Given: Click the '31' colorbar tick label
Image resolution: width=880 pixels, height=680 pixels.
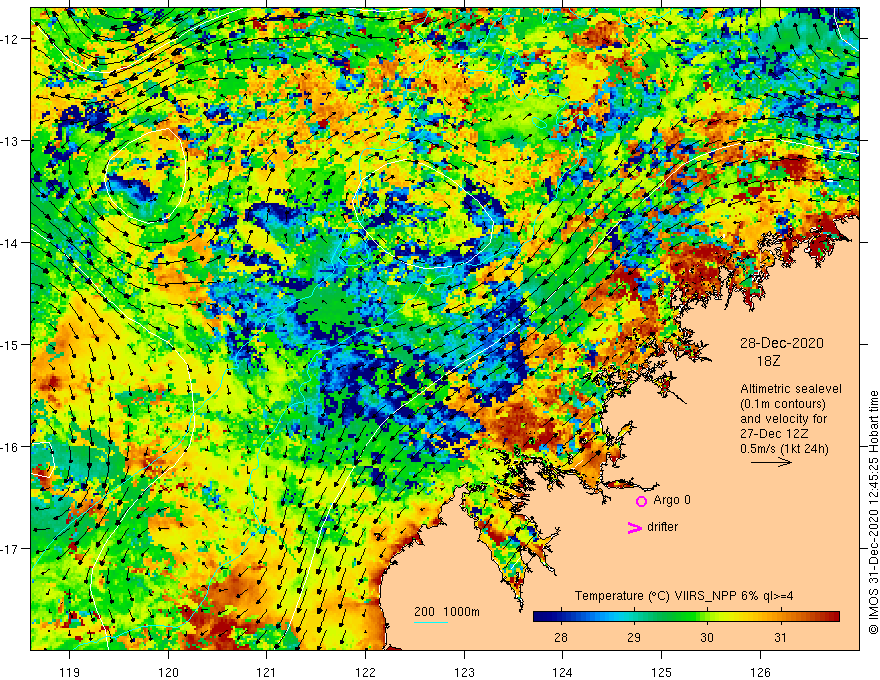Looking at the screenshot, I should point(780,638).
